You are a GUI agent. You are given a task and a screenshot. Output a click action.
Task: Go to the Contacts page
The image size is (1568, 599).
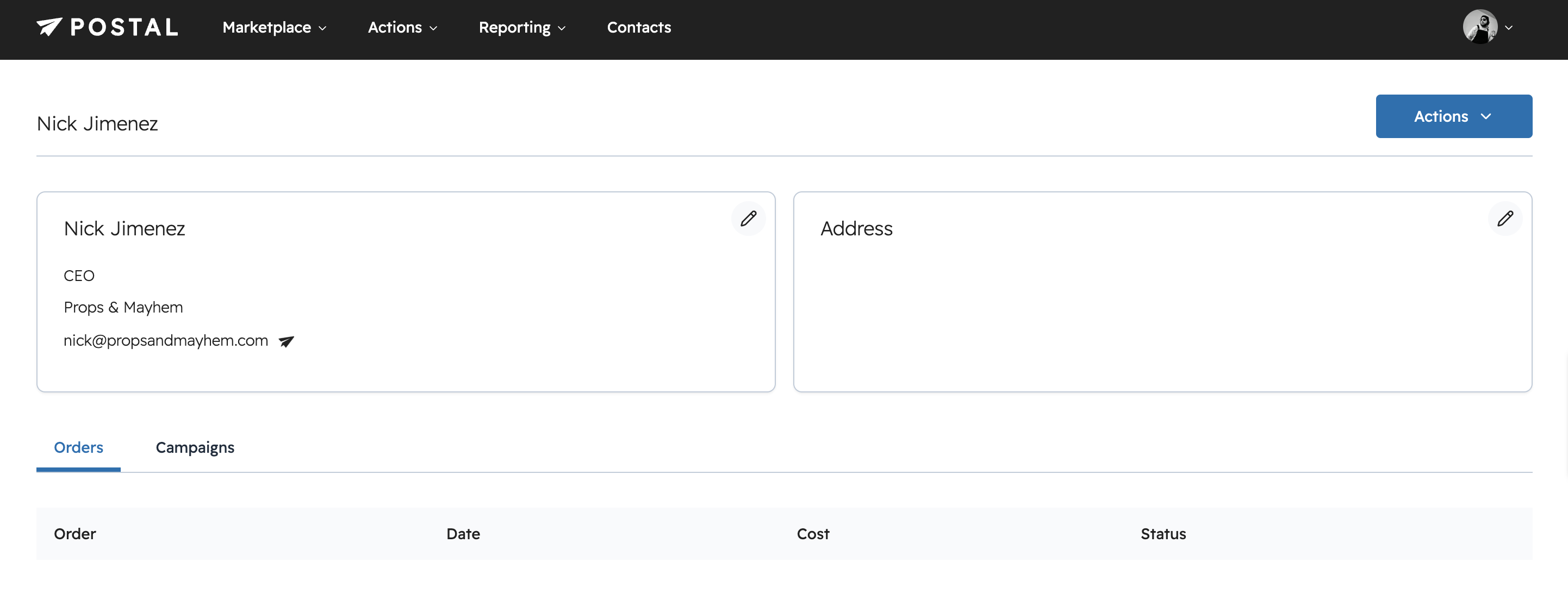tap(638, 27)
